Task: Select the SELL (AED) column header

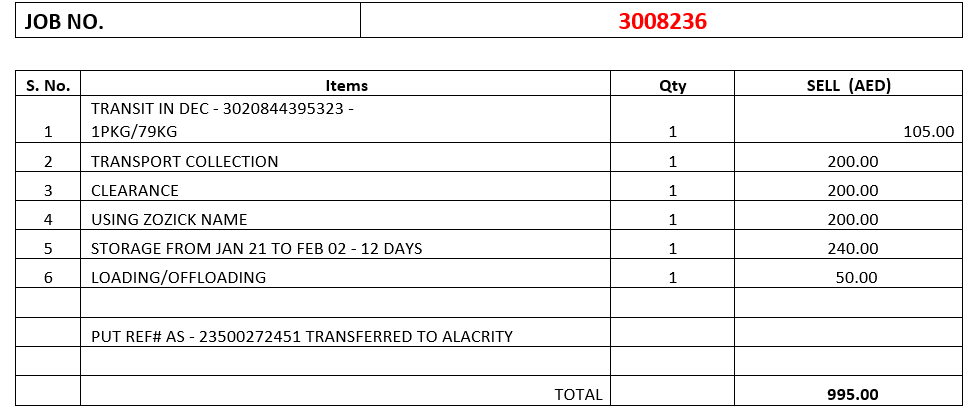Action: pyautogui.click(x=848, y=86)
